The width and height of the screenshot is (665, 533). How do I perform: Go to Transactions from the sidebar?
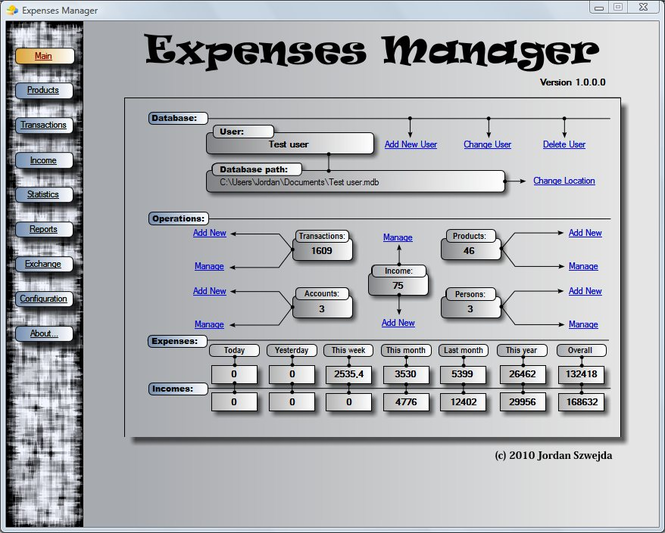(43, 125)
